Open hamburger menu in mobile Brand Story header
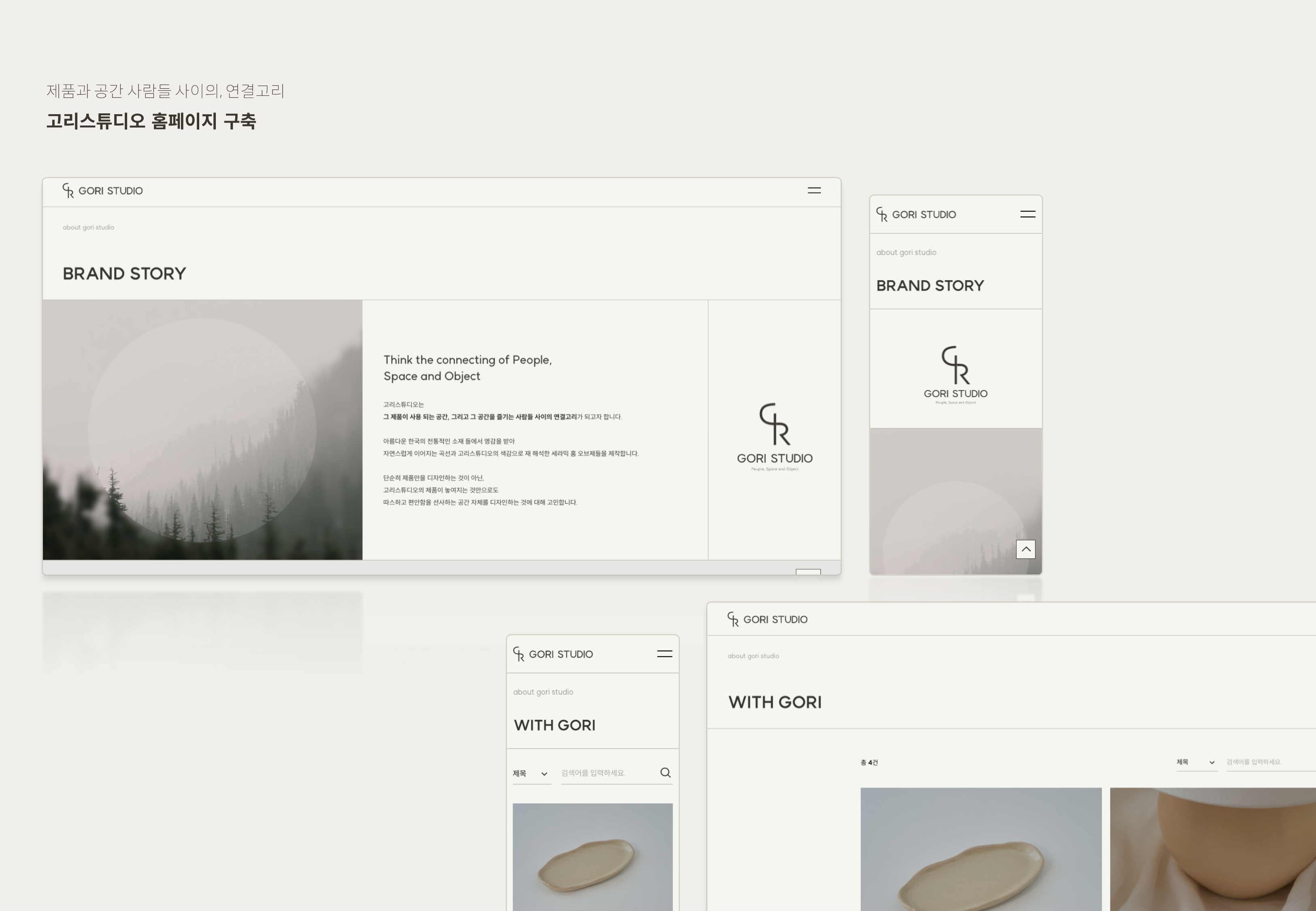The height and width of the screenshot is (911, 1316). click(1027, 215)
